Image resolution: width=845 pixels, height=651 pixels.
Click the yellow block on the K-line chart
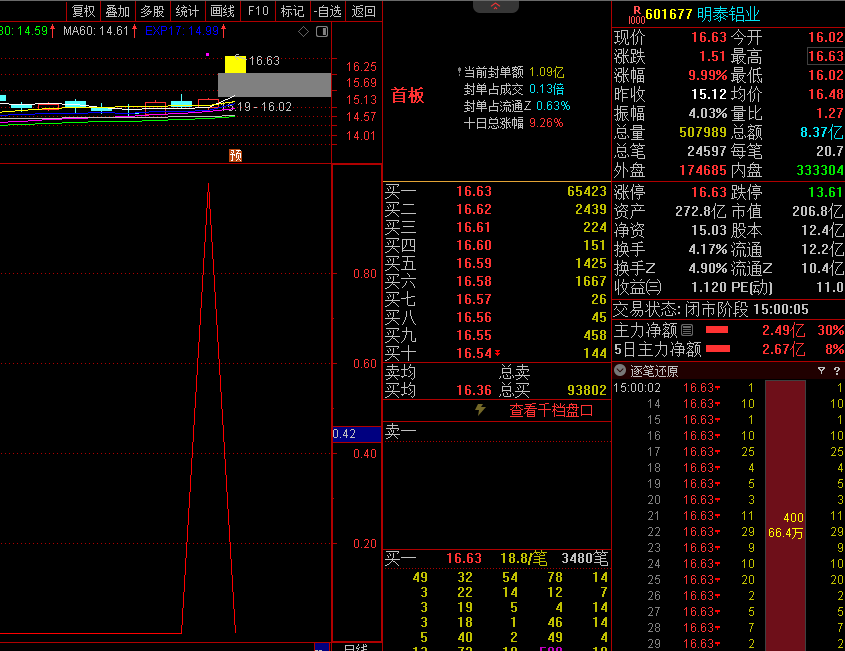pyautogui.click(x=235, y=65)
